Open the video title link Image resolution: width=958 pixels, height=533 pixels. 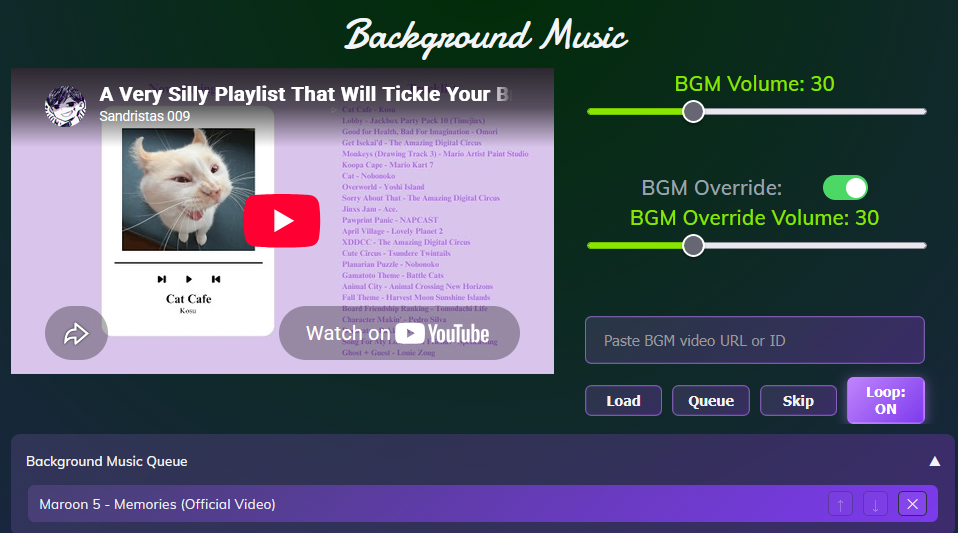click(304, 94)
